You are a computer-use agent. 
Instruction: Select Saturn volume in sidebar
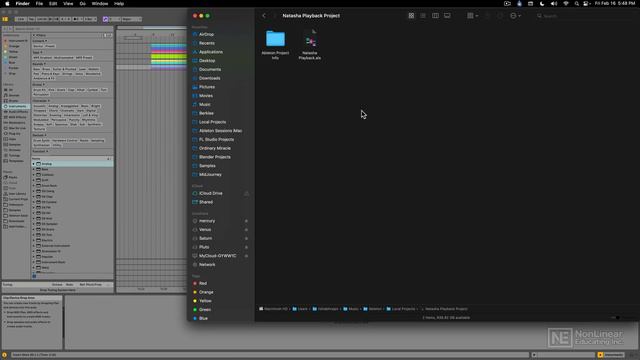[x=205, y=238]
